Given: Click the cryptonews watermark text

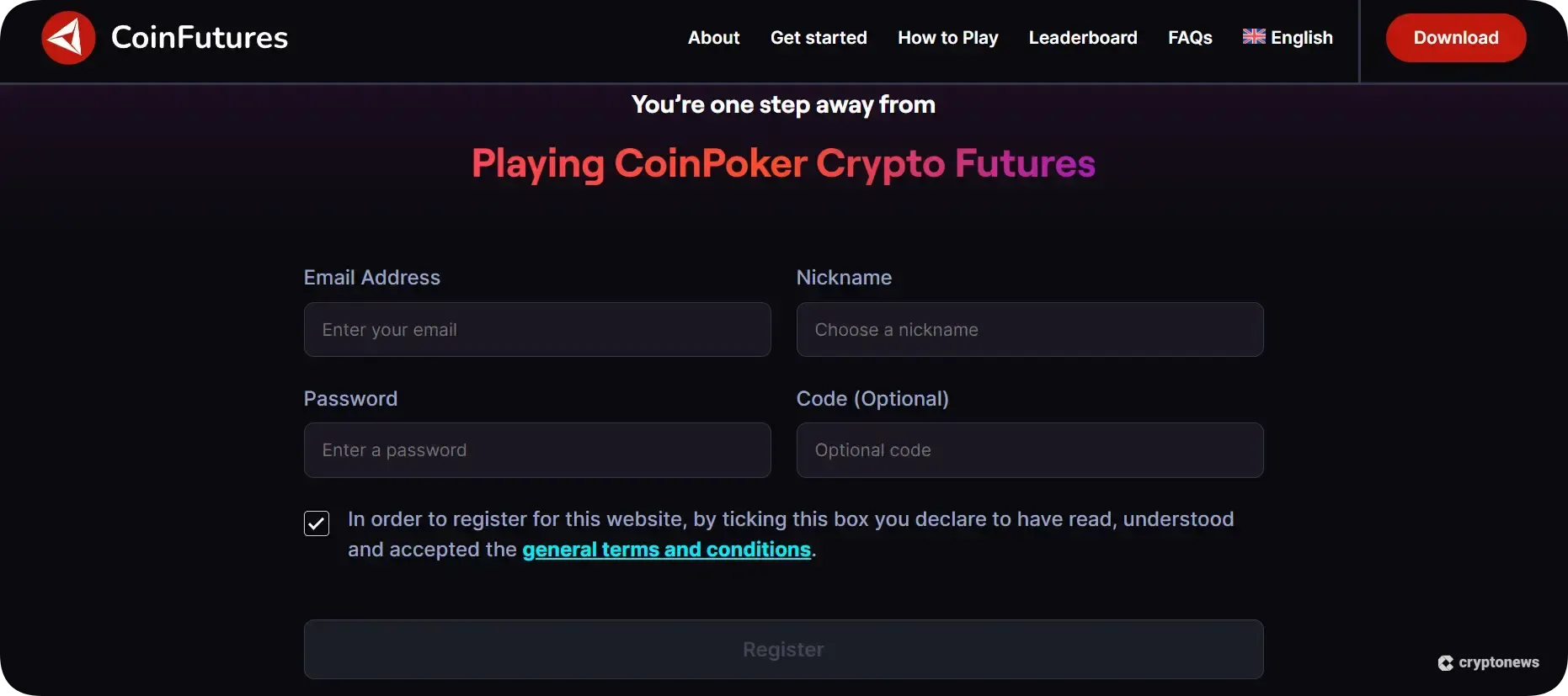Looking at the screenshot, I should [x=1499, y=662].
